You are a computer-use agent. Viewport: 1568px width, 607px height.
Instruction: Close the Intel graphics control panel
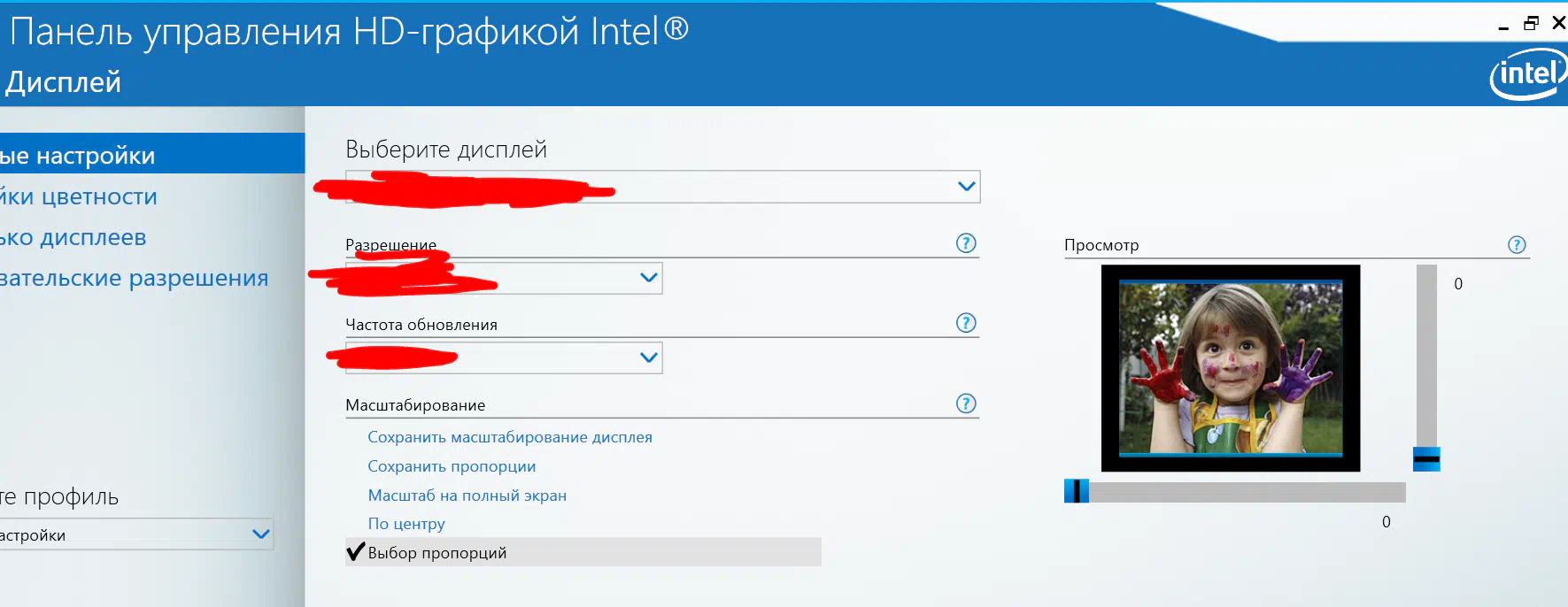pos(1558,23)
